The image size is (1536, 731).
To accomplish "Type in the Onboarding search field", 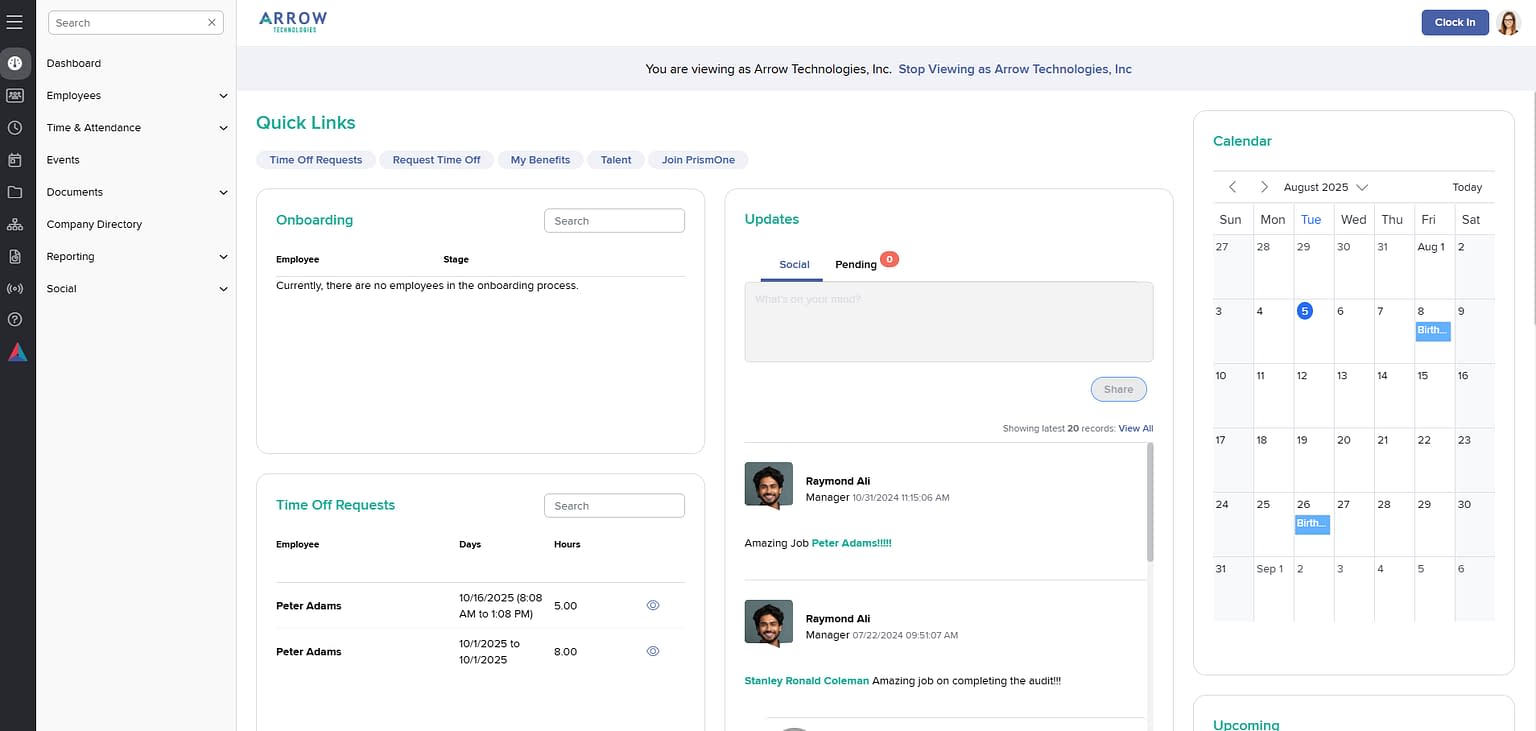I will click(614, 220).
